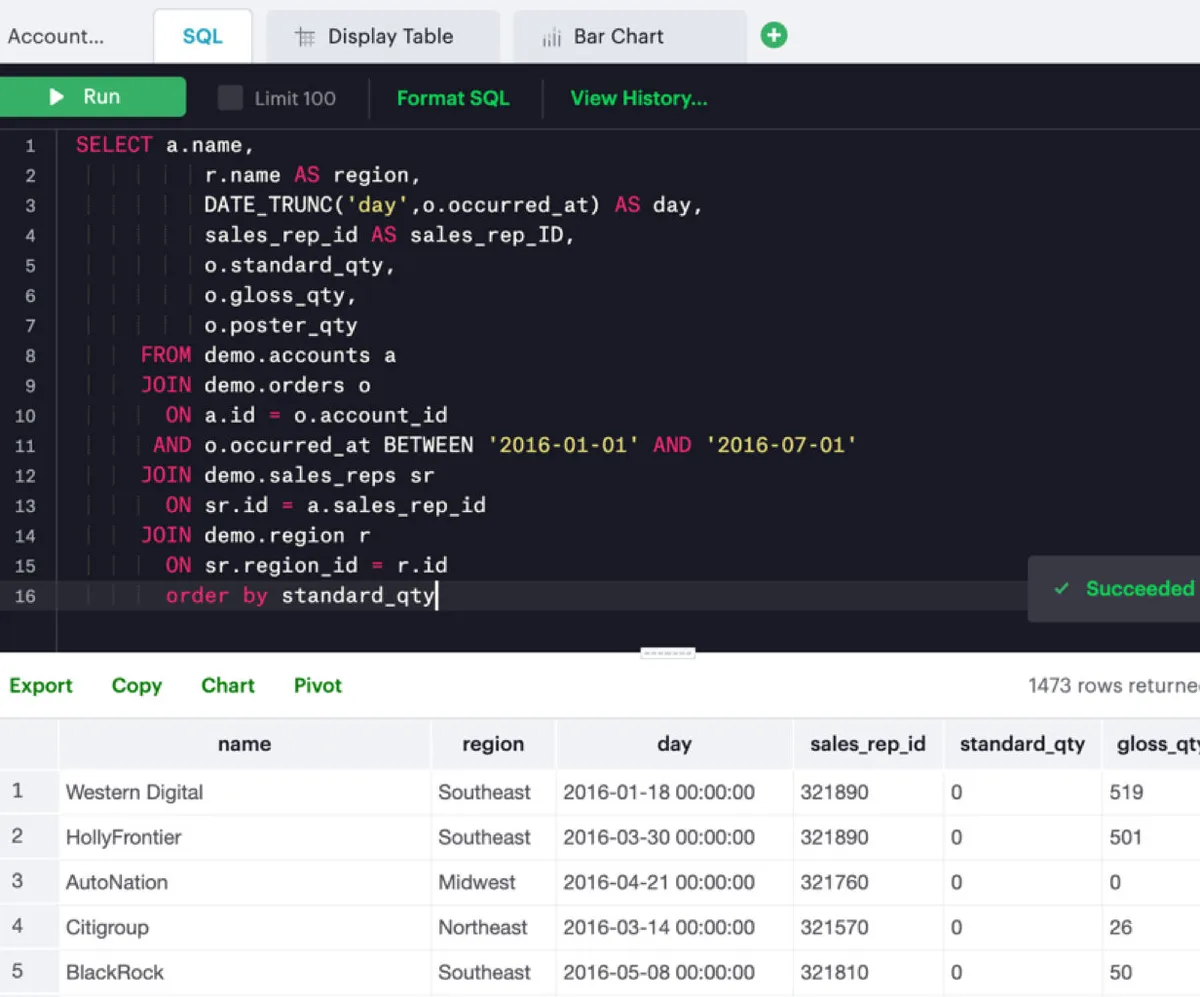The height and width of the screenshot is (997, 1200).
Task: Click the bar chart icon on Bar Chart tab
Action: tap(551, 38)
